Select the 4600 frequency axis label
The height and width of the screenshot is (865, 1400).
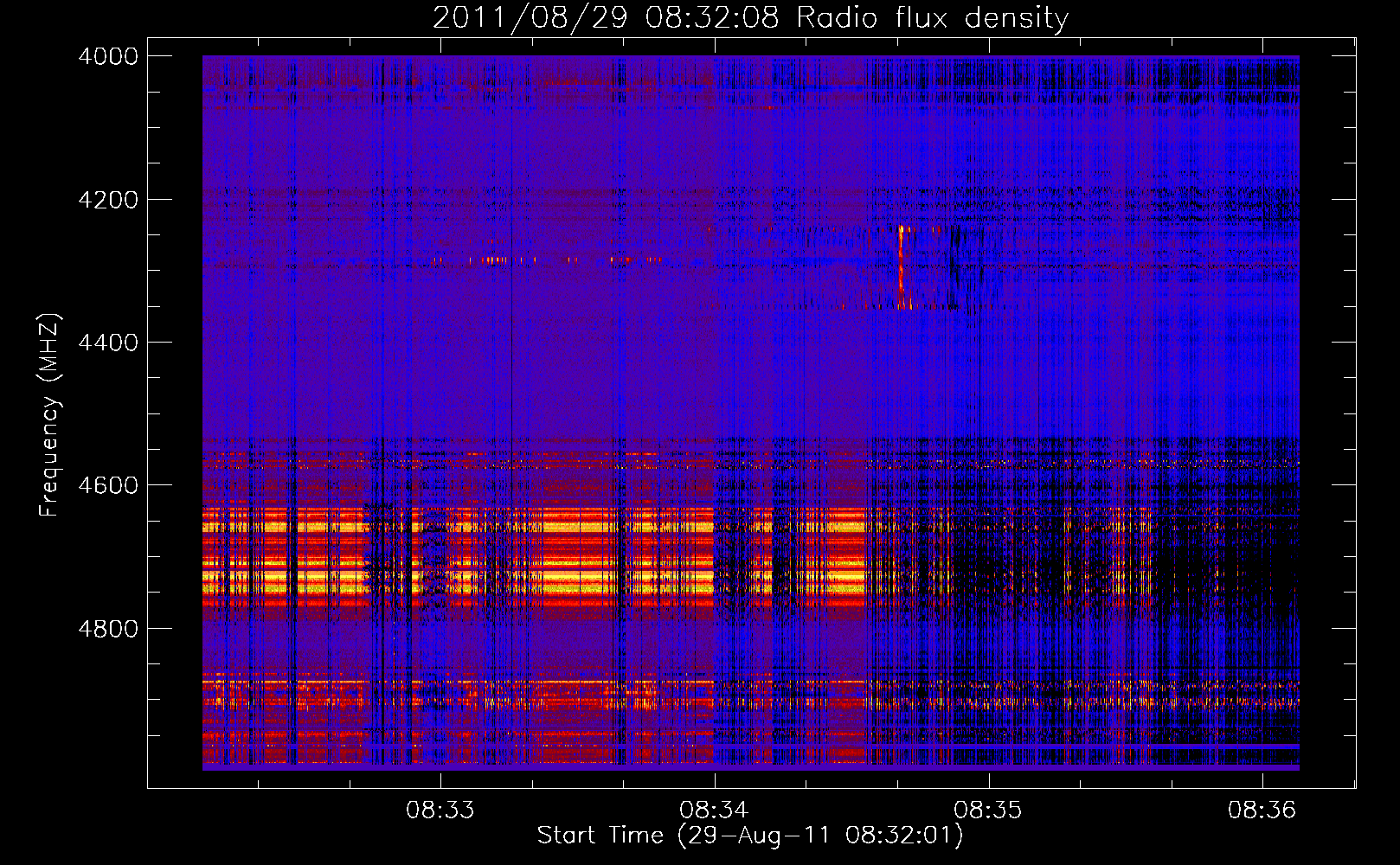pyautogui.click(x=108, y=485)
